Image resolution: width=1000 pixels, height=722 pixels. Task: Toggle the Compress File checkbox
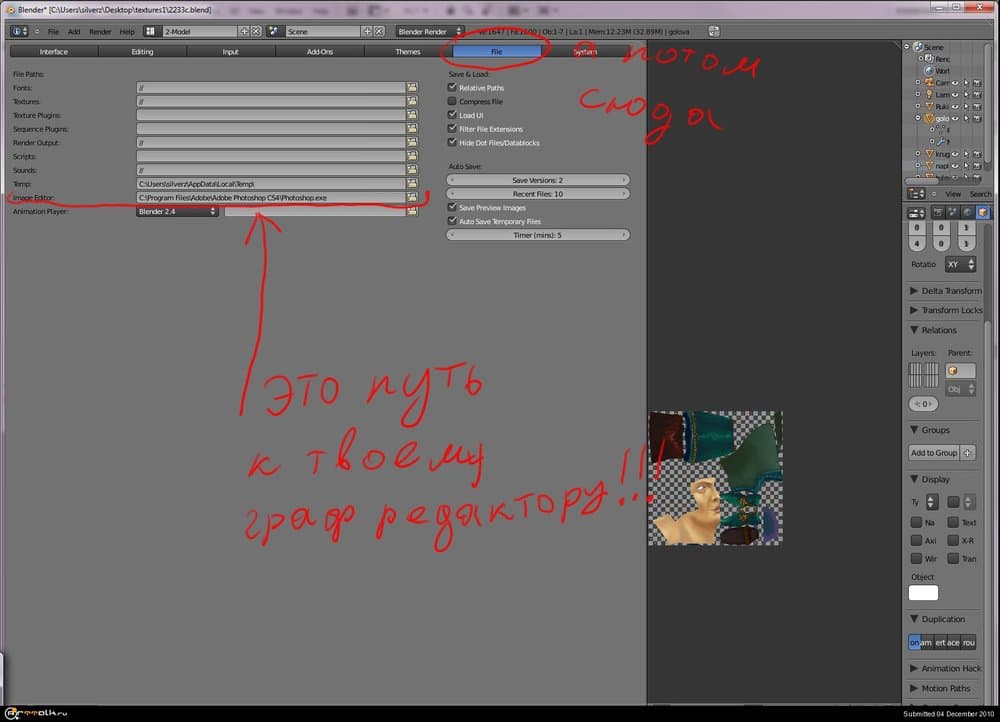pyautogui.click(x=453, y=102)
